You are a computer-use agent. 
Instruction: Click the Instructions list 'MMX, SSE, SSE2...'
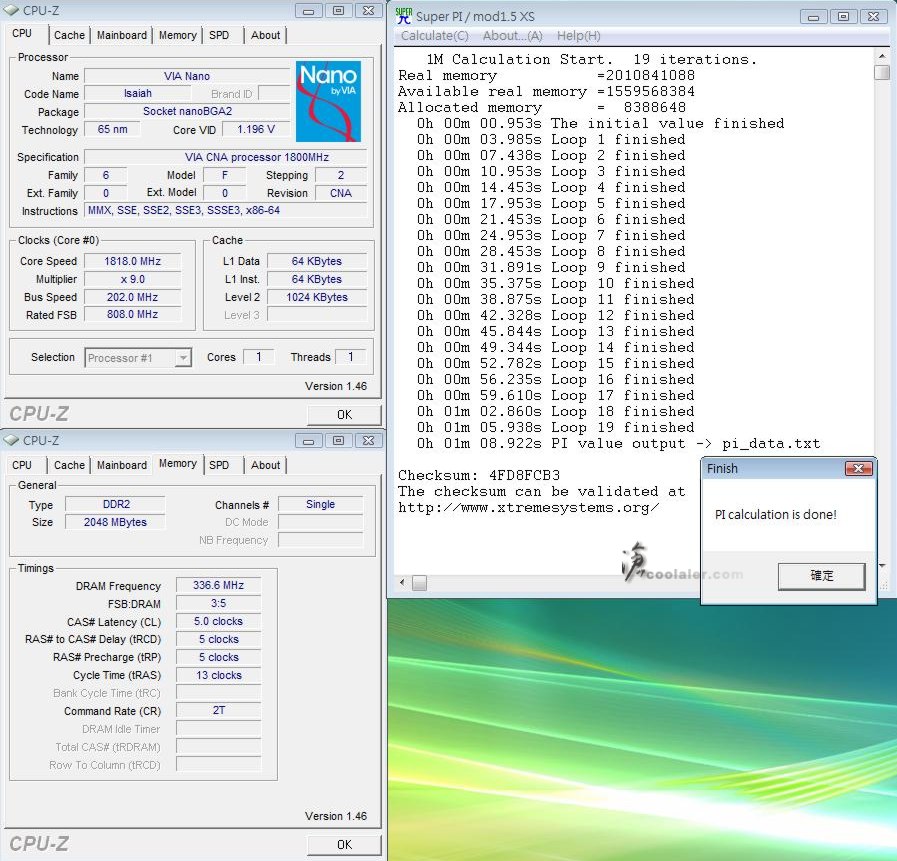226,210
